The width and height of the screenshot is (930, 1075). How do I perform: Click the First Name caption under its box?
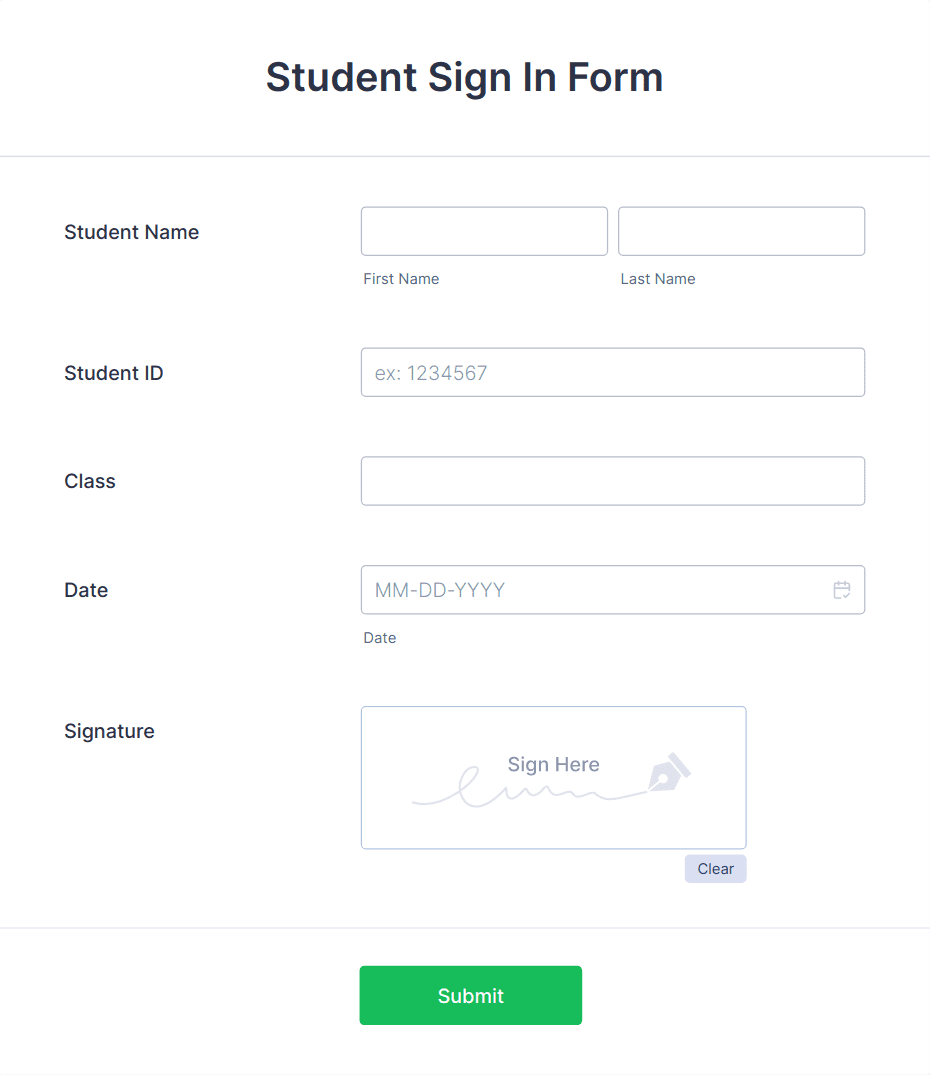tap(401, 279)
